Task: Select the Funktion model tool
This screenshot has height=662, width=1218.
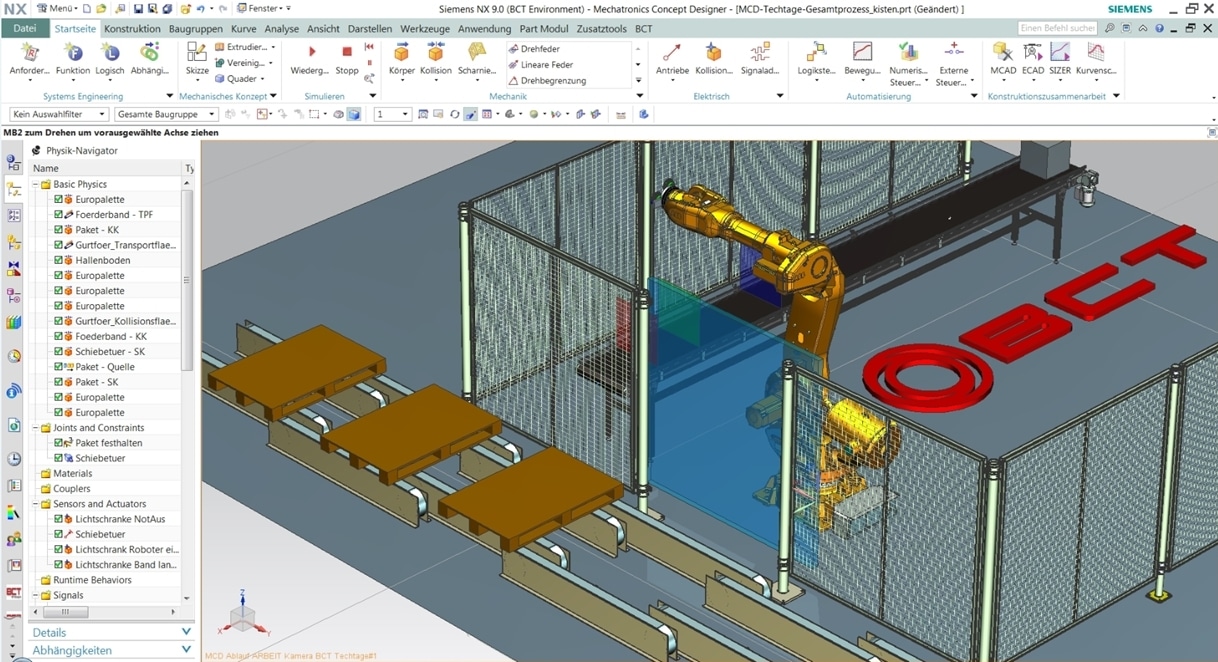Action: click(72, 59)
